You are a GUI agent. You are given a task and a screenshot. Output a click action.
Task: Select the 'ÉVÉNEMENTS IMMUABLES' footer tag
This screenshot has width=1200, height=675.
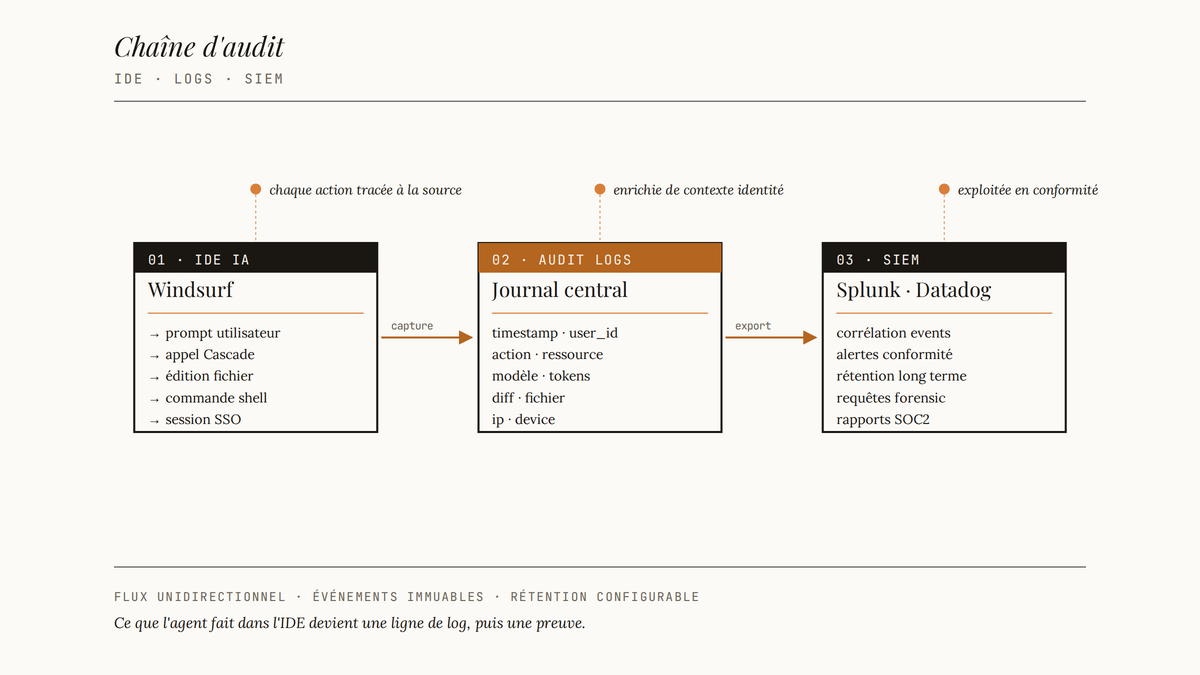coord(398,597)
